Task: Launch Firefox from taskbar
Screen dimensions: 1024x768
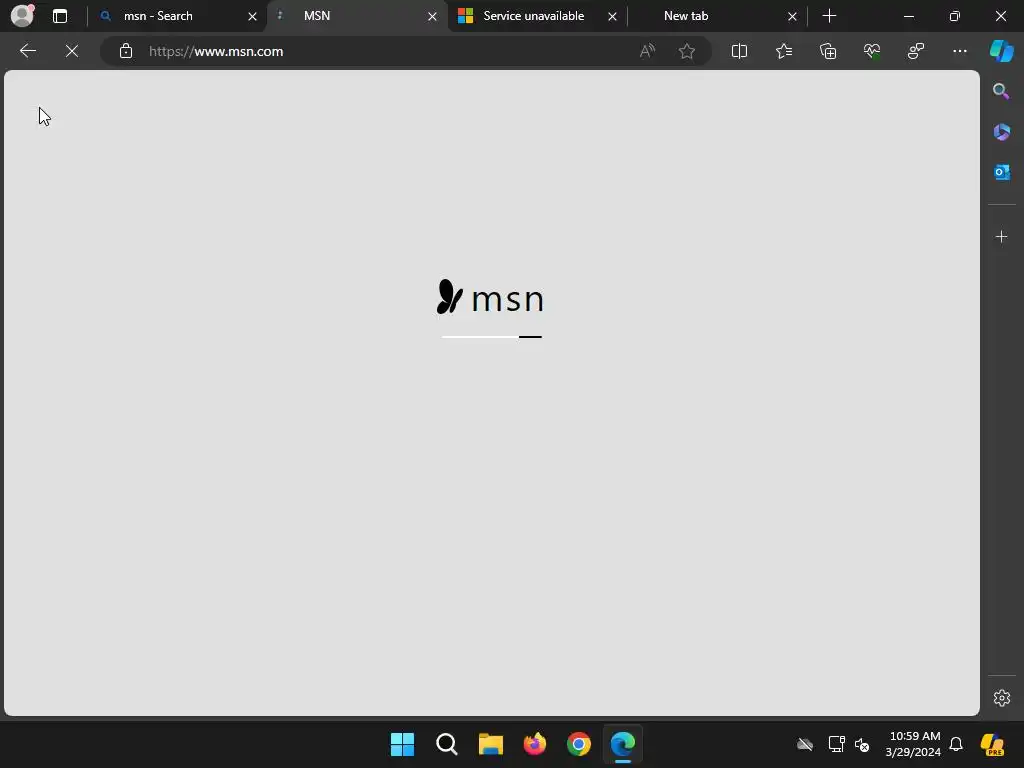Action: point(535,744)
